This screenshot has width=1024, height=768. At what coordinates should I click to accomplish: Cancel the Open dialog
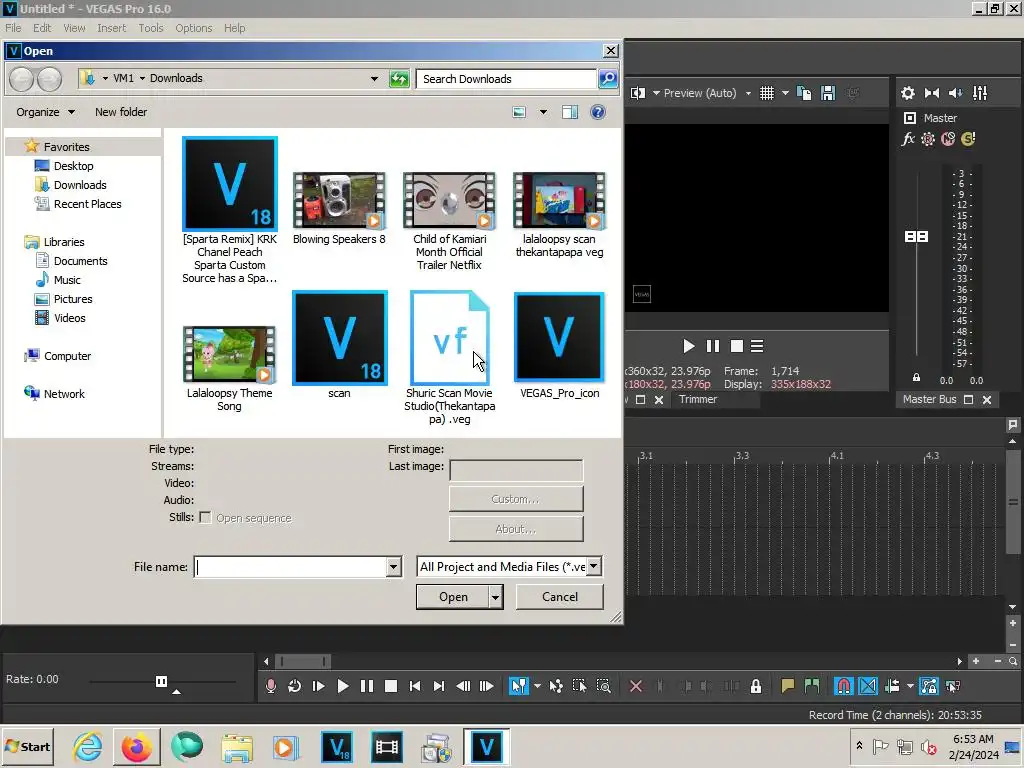pyautogui.click(x=560, y=597)
